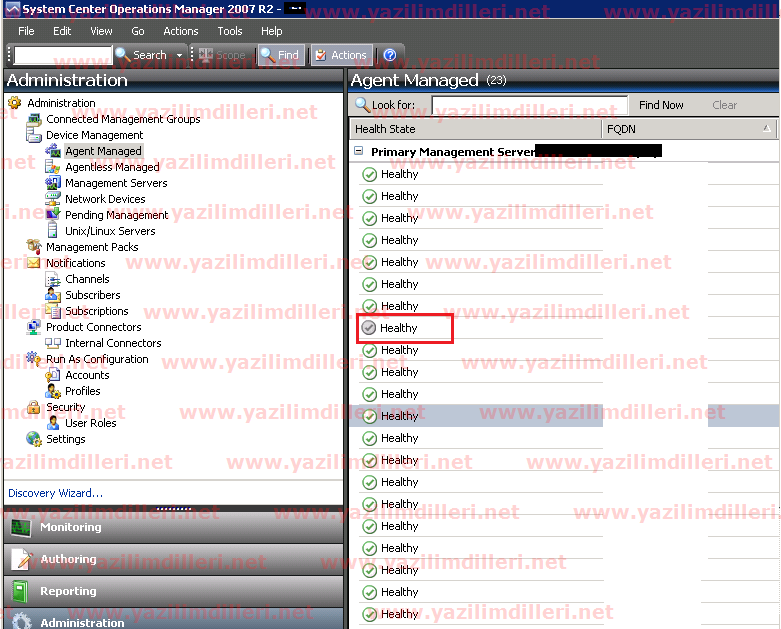Click the Agentless Managed tree icon
Image resolution: width=781 pixels, height=629 pixels.
click(53, 167)
